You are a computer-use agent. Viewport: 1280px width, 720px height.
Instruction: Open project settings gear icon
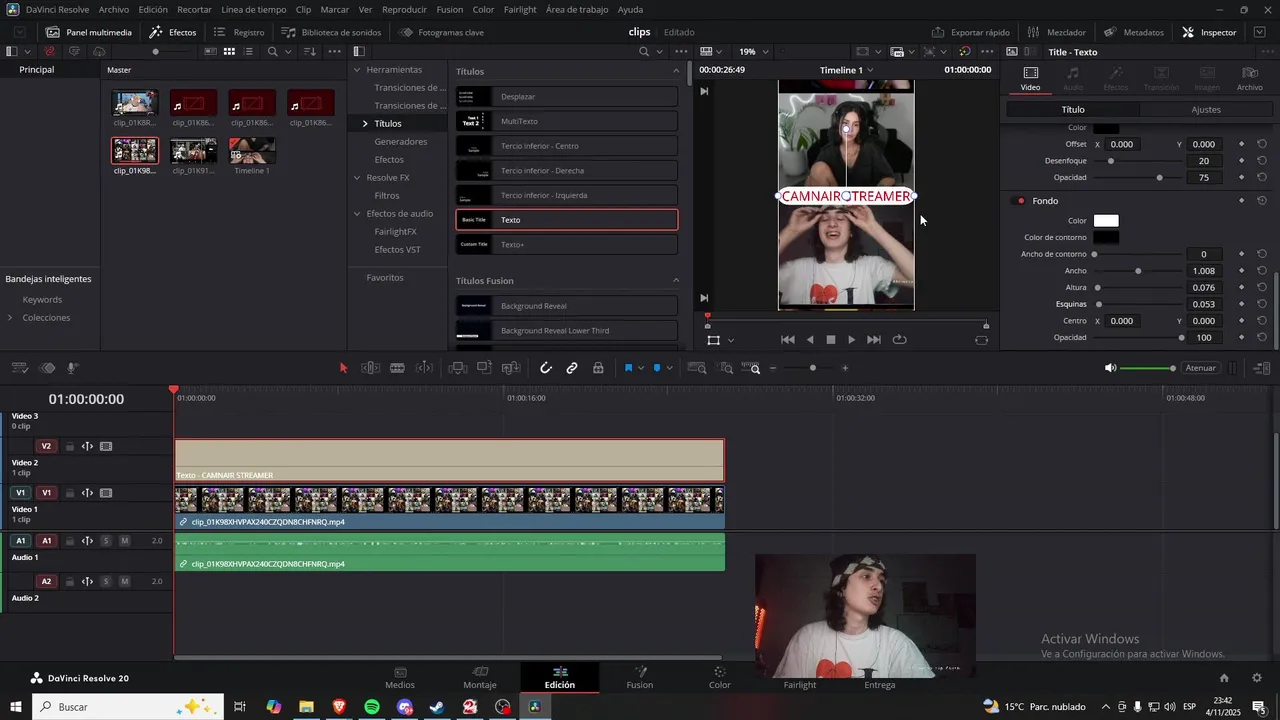pos(1256,678)
